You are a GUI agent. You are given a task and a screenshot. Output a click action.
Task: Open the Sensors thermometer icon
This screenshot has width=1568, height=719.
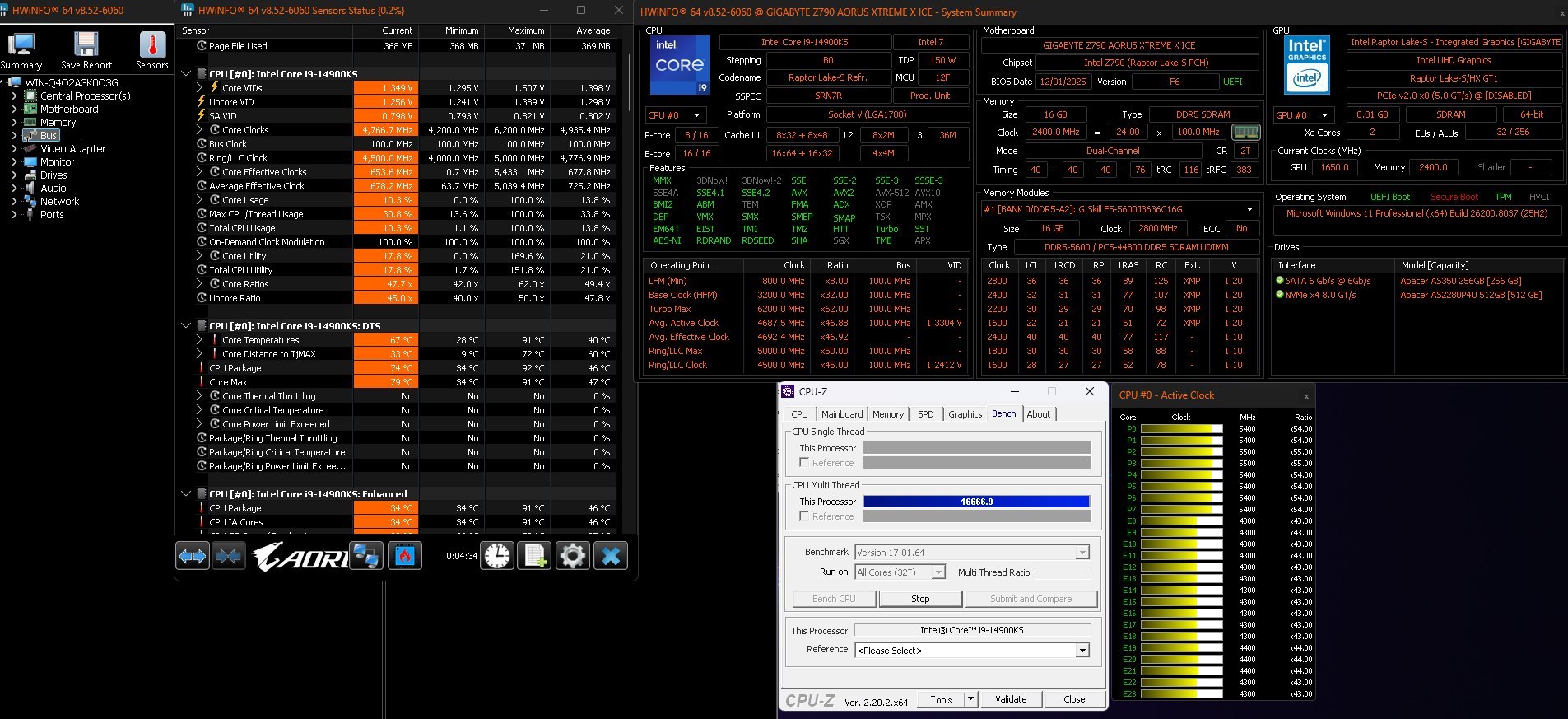point(152,44)
